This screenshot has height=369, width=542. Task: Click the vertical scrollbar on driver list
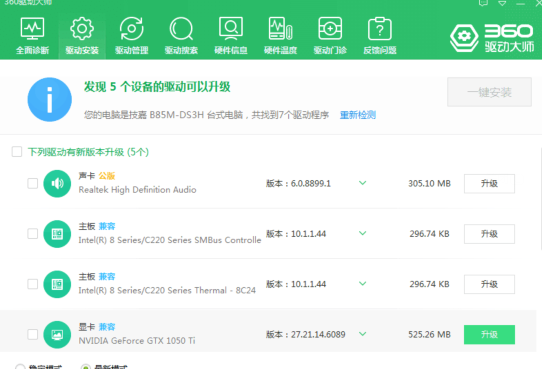pyautogui.click(x=541, y=198)
